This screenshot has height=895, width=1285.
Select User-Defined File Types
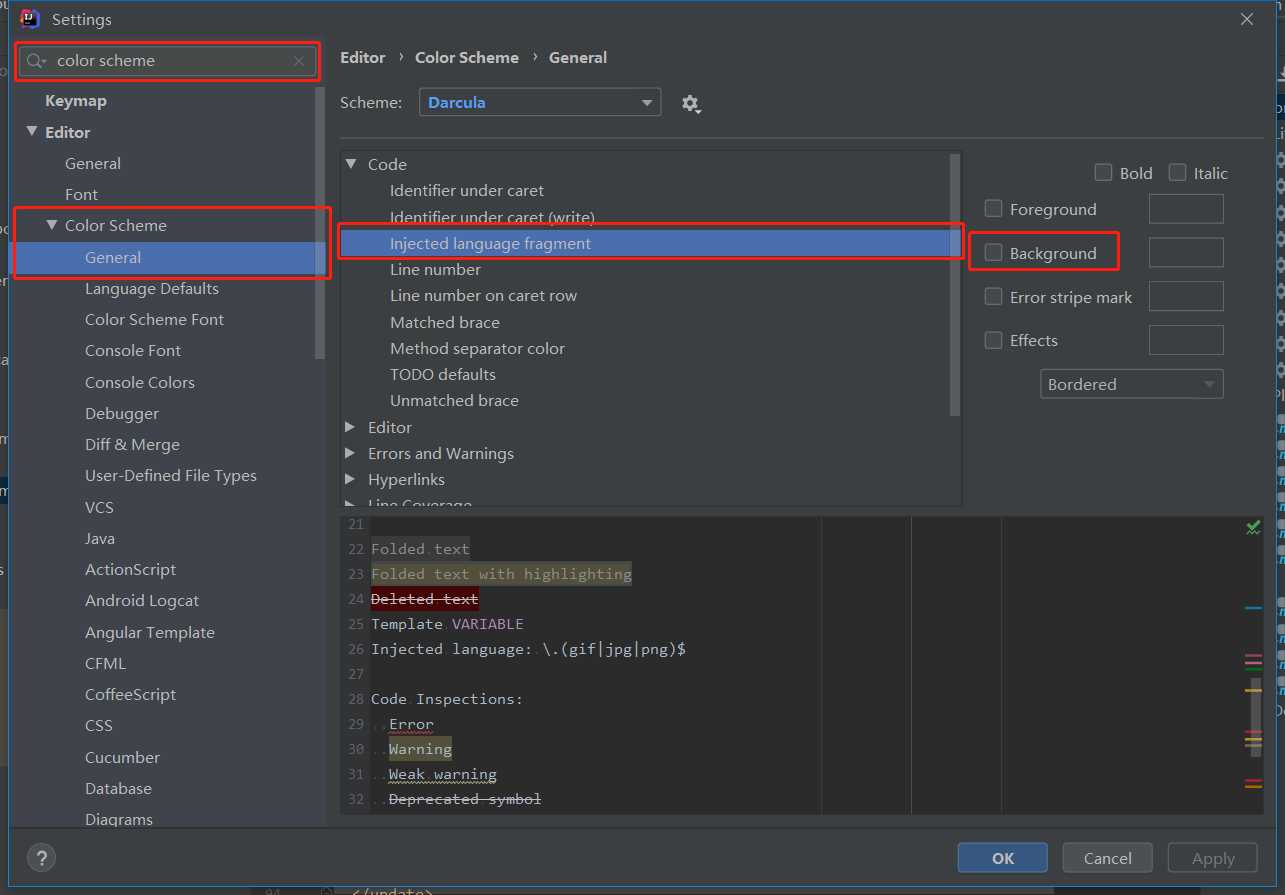[171, 475]
